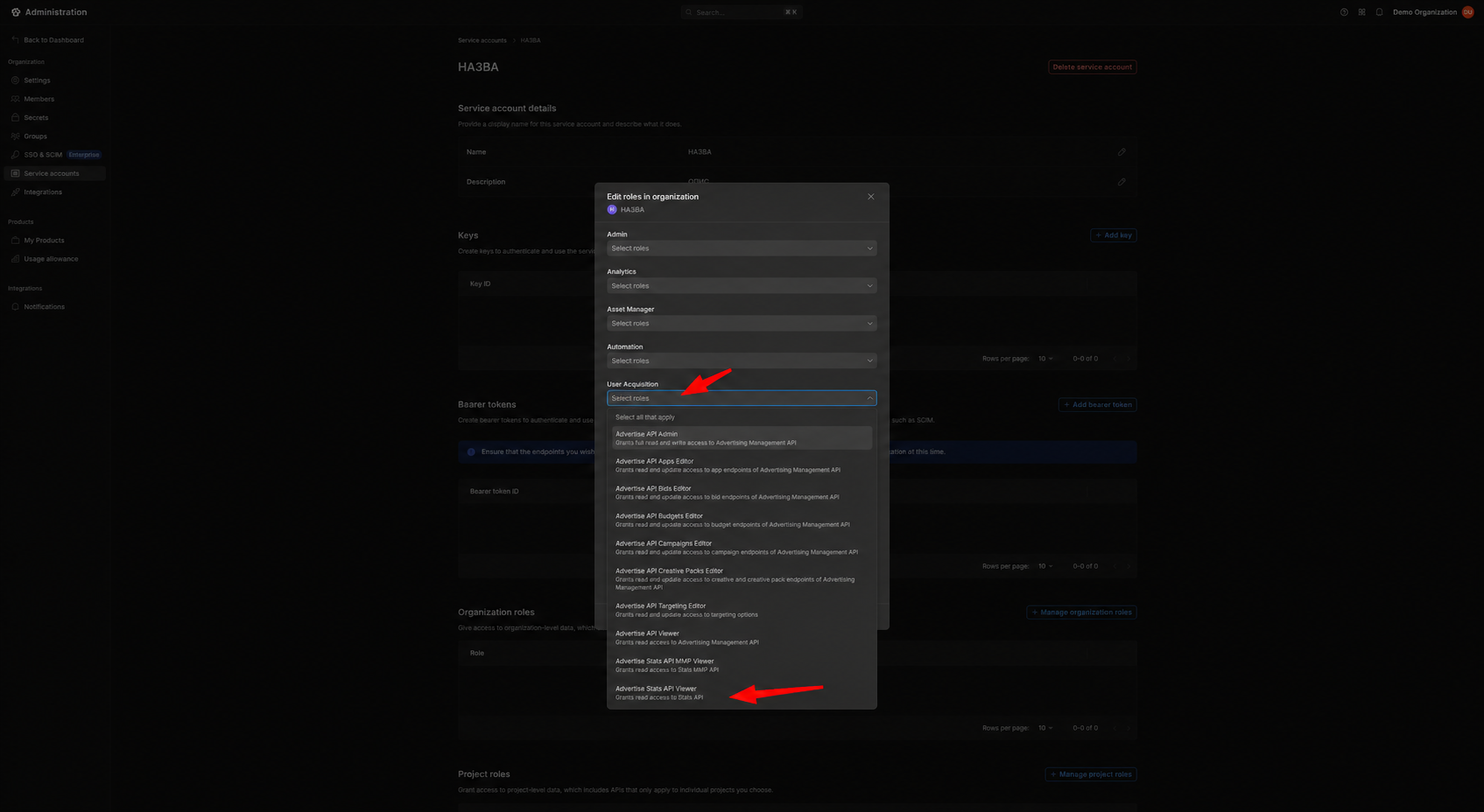Expand the Admin roles dropdown

[742, 248]
